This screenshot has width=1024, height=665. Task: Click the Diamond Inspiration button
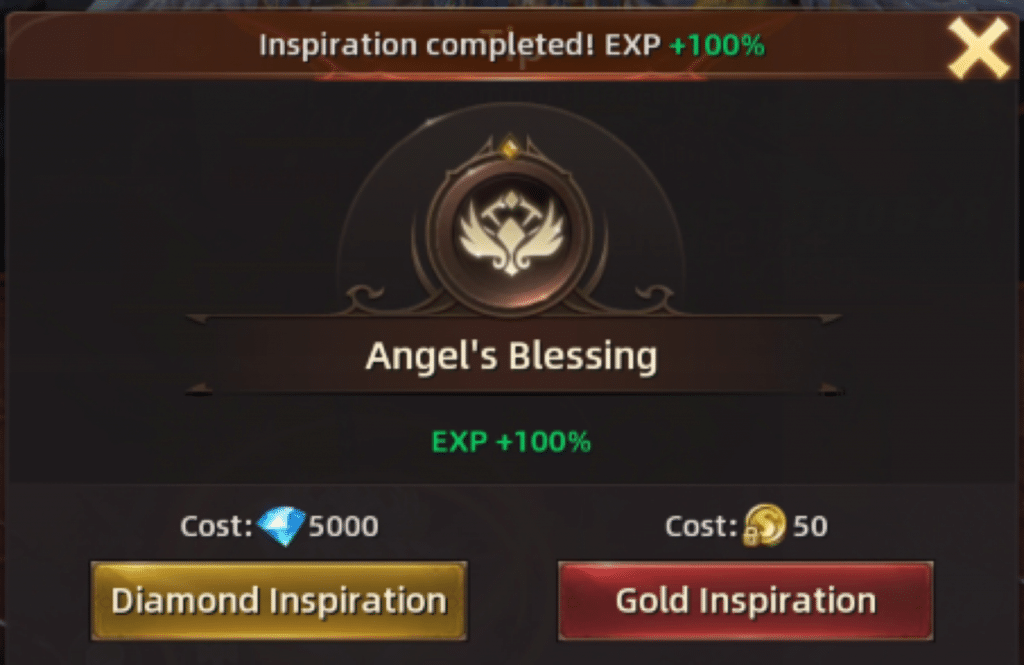pyautogui.click(x=279, y=600)
